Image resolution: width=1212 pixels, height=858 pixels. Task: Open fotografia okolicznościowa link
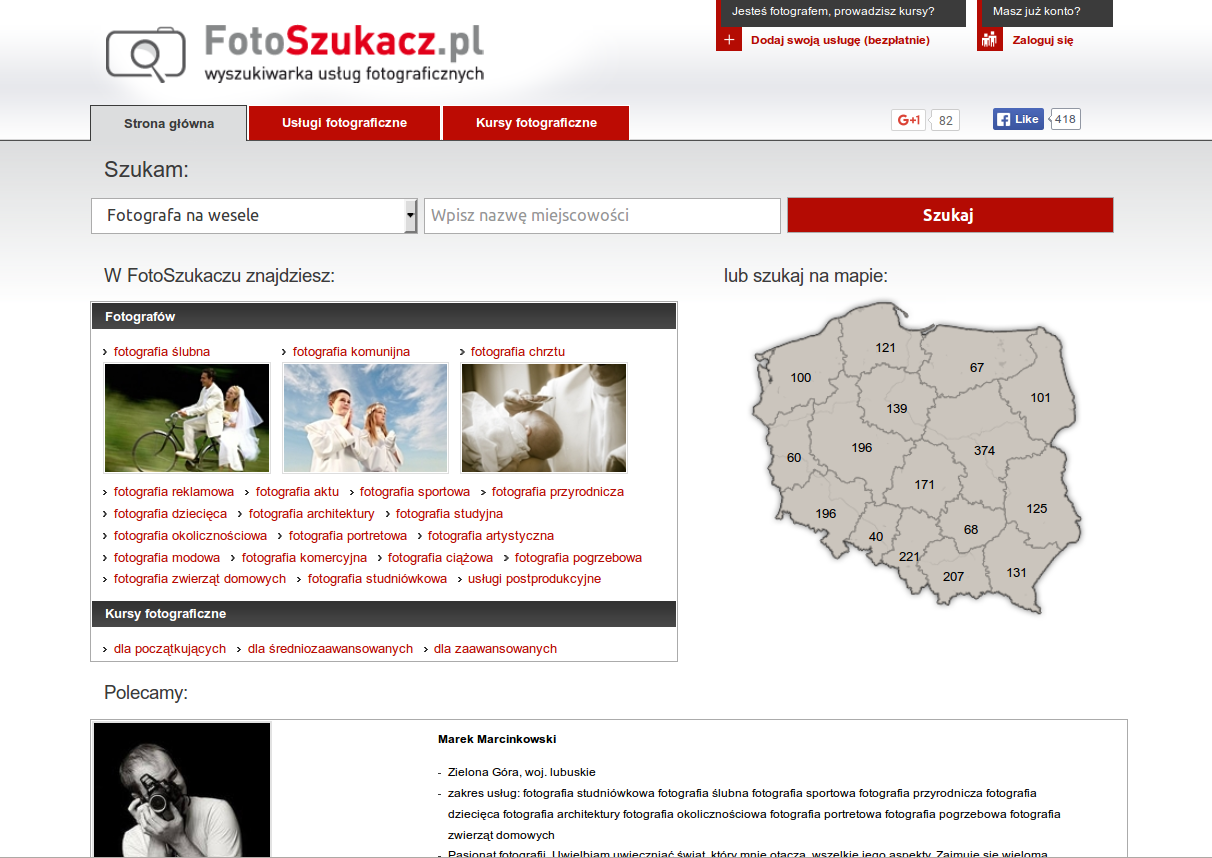pos(191,536)
